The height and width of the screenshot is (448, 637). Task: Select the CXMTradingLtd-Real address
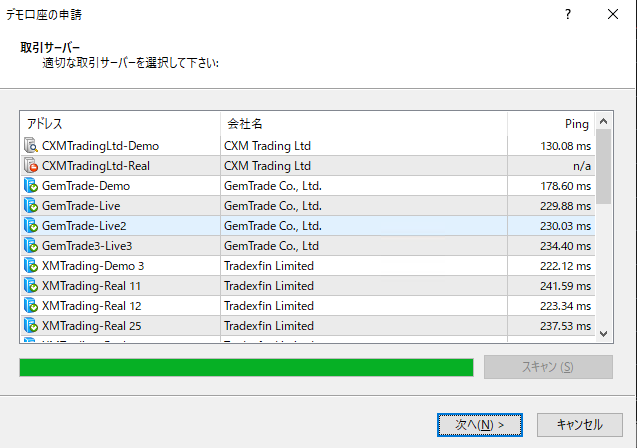coord(96,166)
